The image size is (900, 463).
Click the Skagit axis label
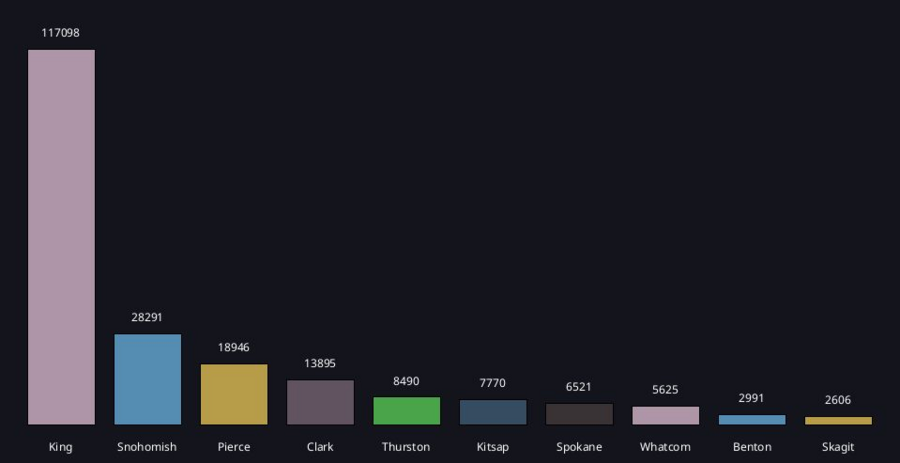tap(838, 447)
